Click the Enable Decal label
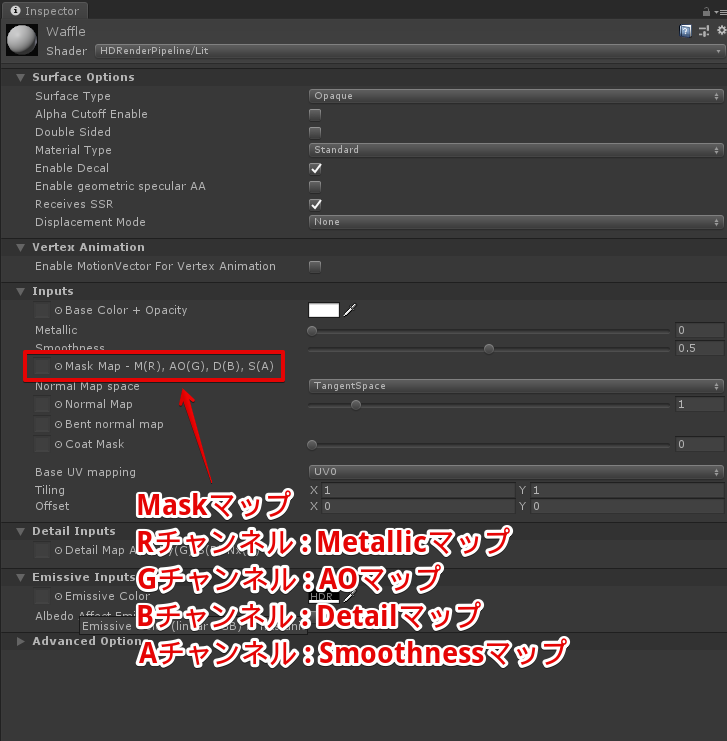727x741 pixels. 72,168
